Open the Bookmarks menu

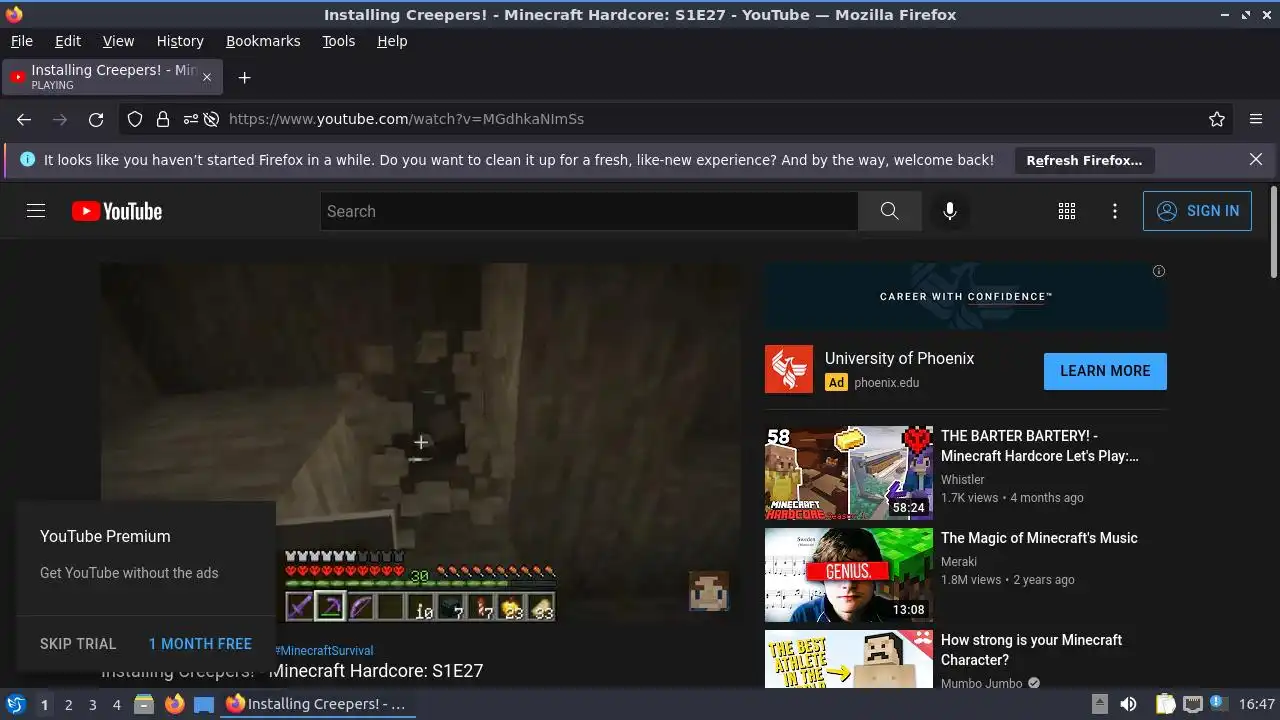pos(263,41)
